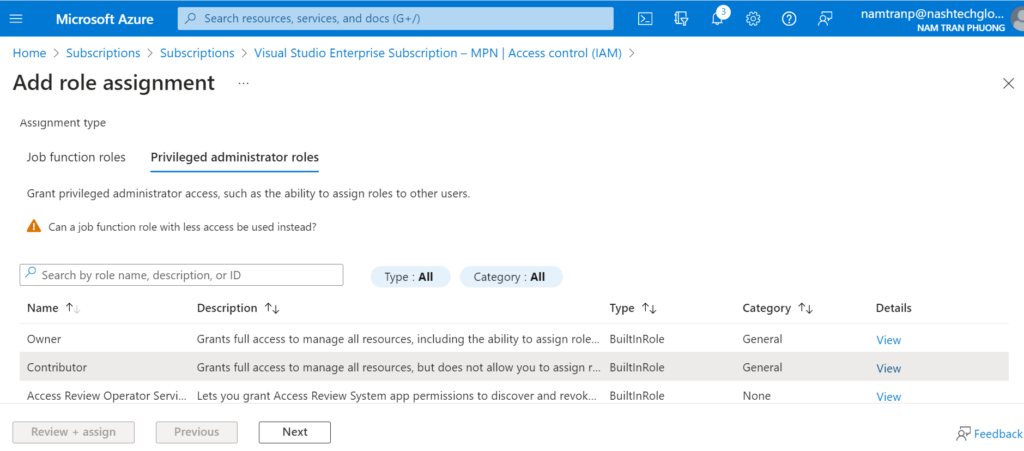Click the Next button
This screenshot has height=451, width=1024.
pyautogui.click(x=294, y=432)
